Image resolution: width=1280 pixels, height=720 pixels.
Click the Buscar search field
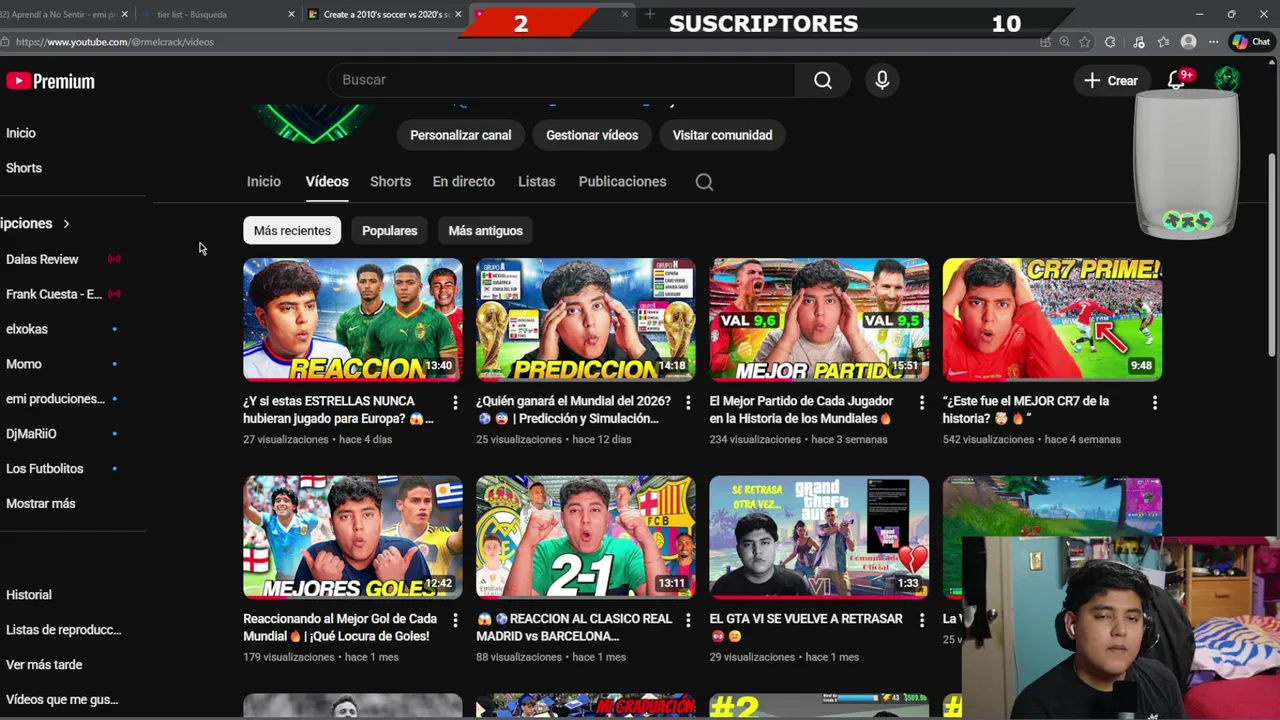[562, 80]
